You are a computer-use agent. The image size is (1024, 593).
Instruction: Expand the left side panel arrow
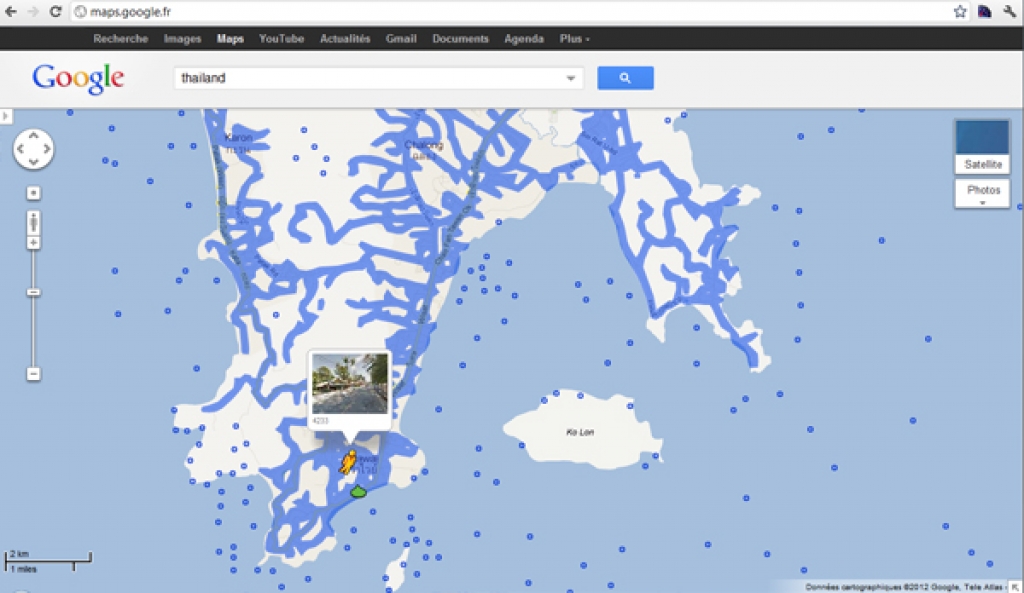[x=5, y=116]
